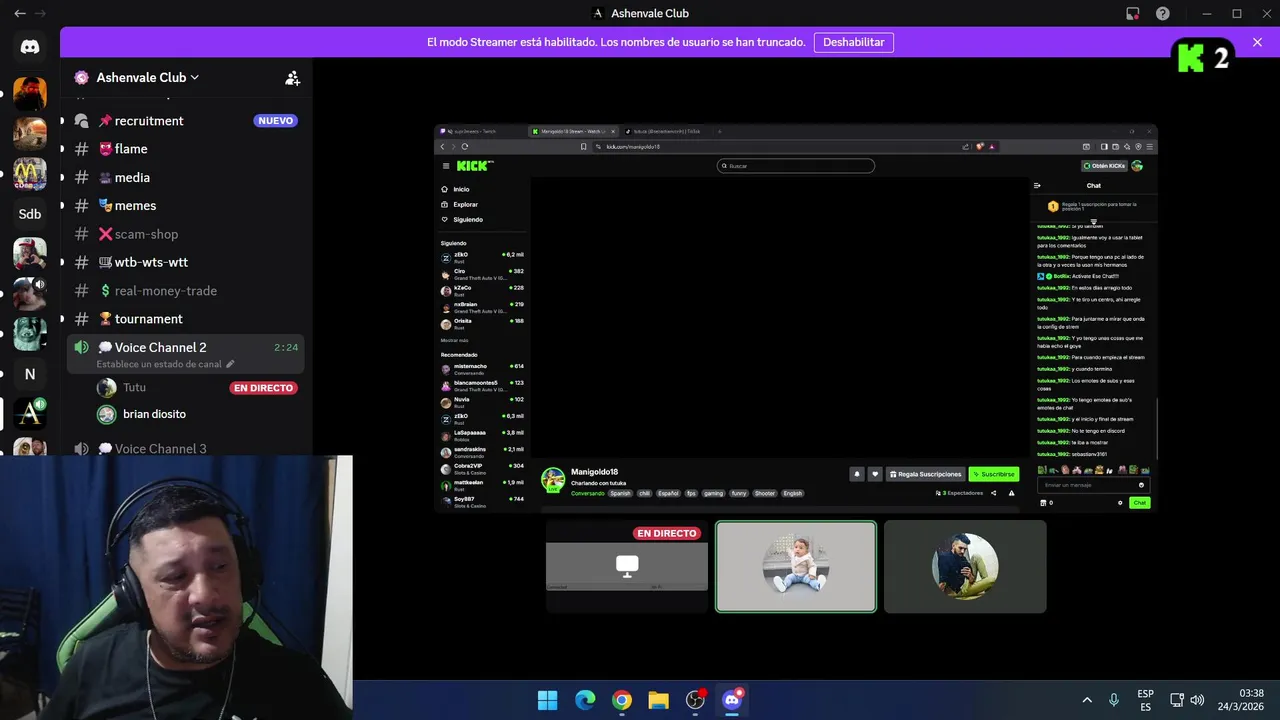
Task: Click the reload icon in shared browser
Action: (x=464, y=147)
